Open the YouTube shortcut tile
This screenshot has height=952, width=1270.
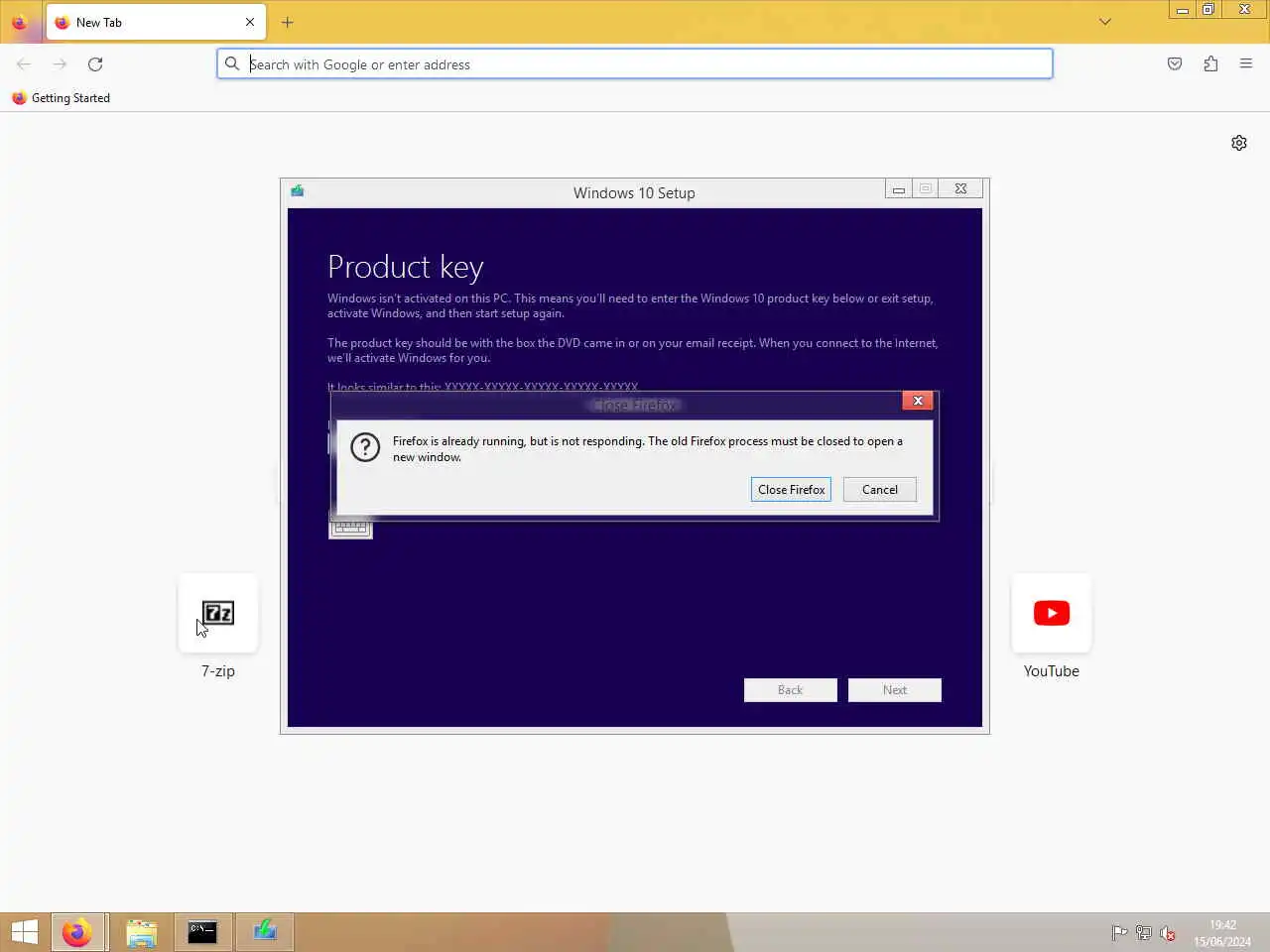[x=1052, y=613]
